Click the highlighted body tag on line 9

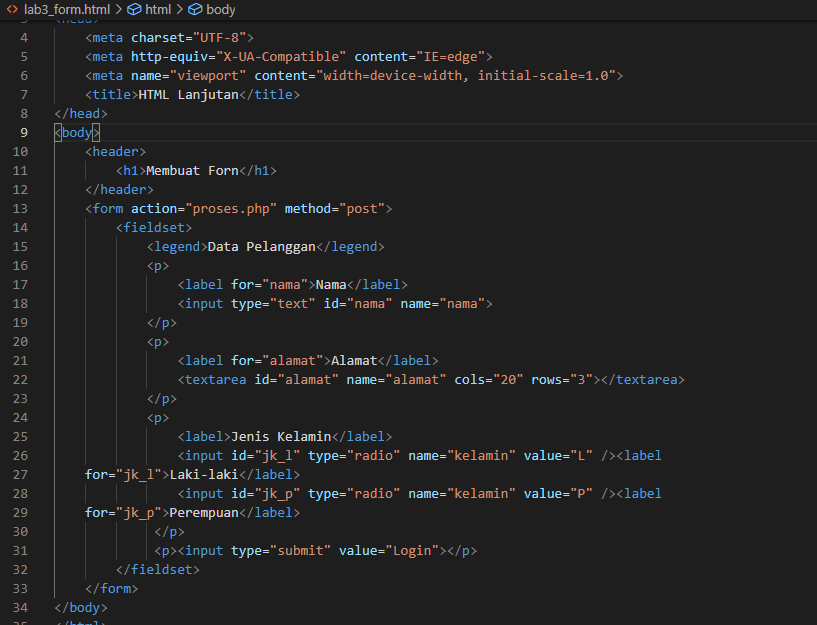coord(76,132)
